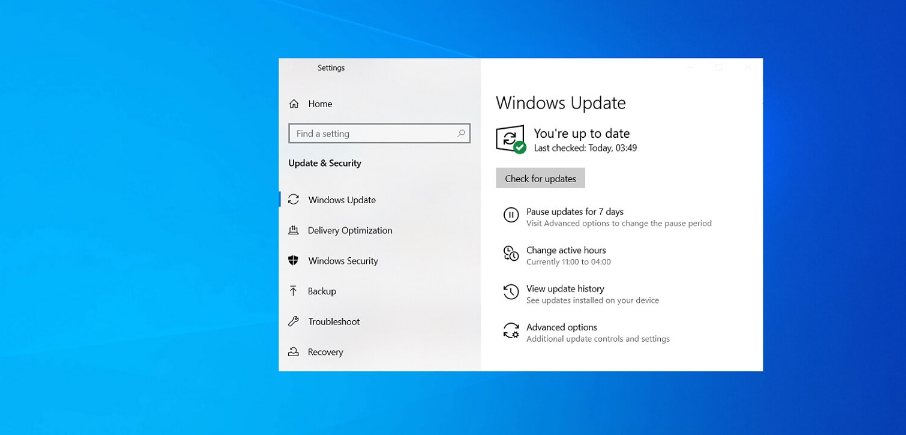Screen dimensions: 906x435
Task: Open Advanced options link text
Action: point(562,327)
